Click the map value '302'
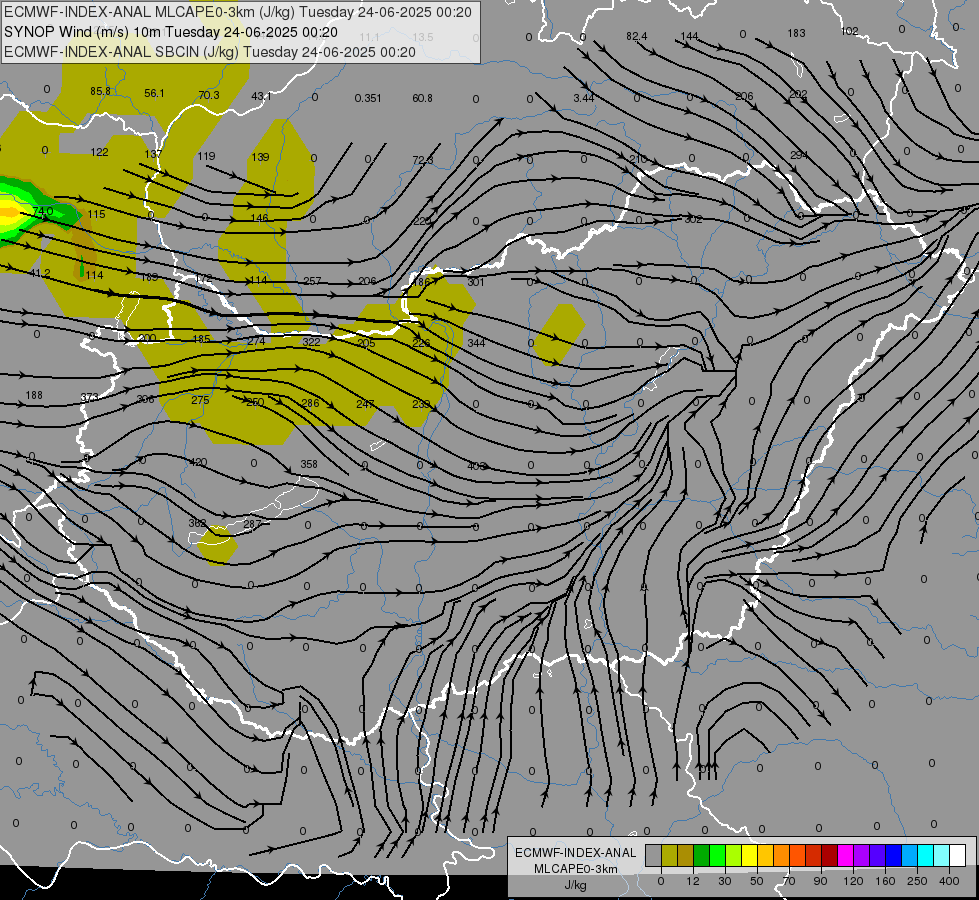The height and width of the screenshot is (900, 979). (x=693, y=219)
